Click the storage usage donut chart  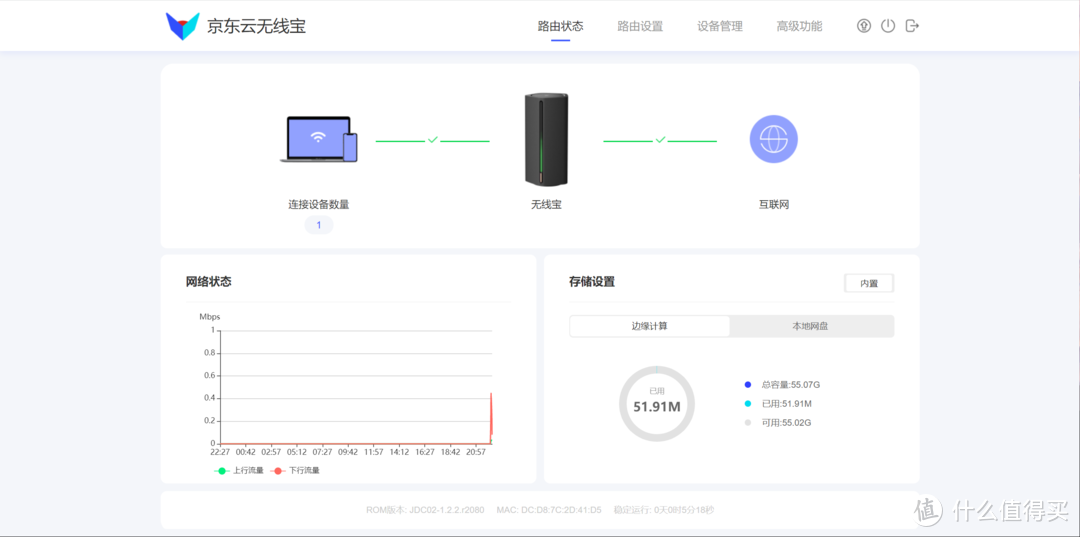pos(657,403)
